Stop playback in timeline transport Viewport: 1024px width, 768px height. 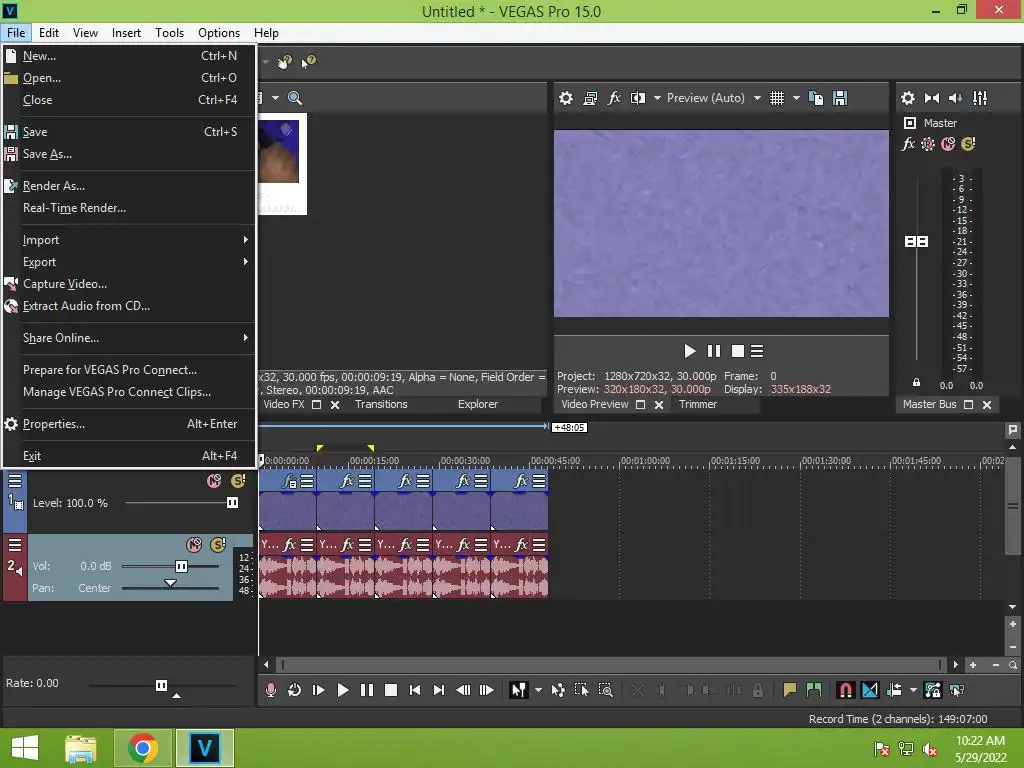click(391, 690)
